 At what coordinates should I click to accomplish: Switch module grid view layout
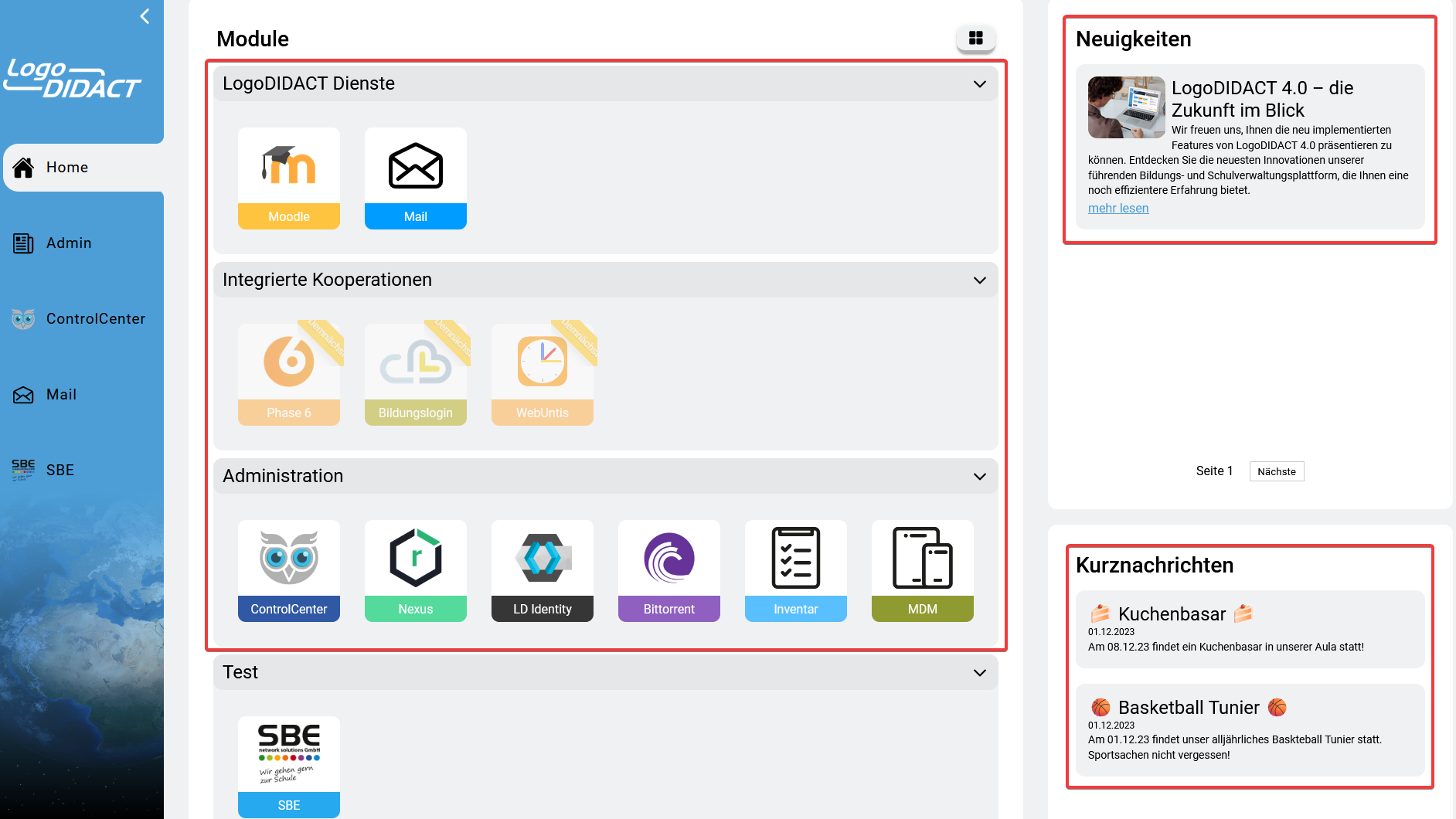(x=976, y=38)
